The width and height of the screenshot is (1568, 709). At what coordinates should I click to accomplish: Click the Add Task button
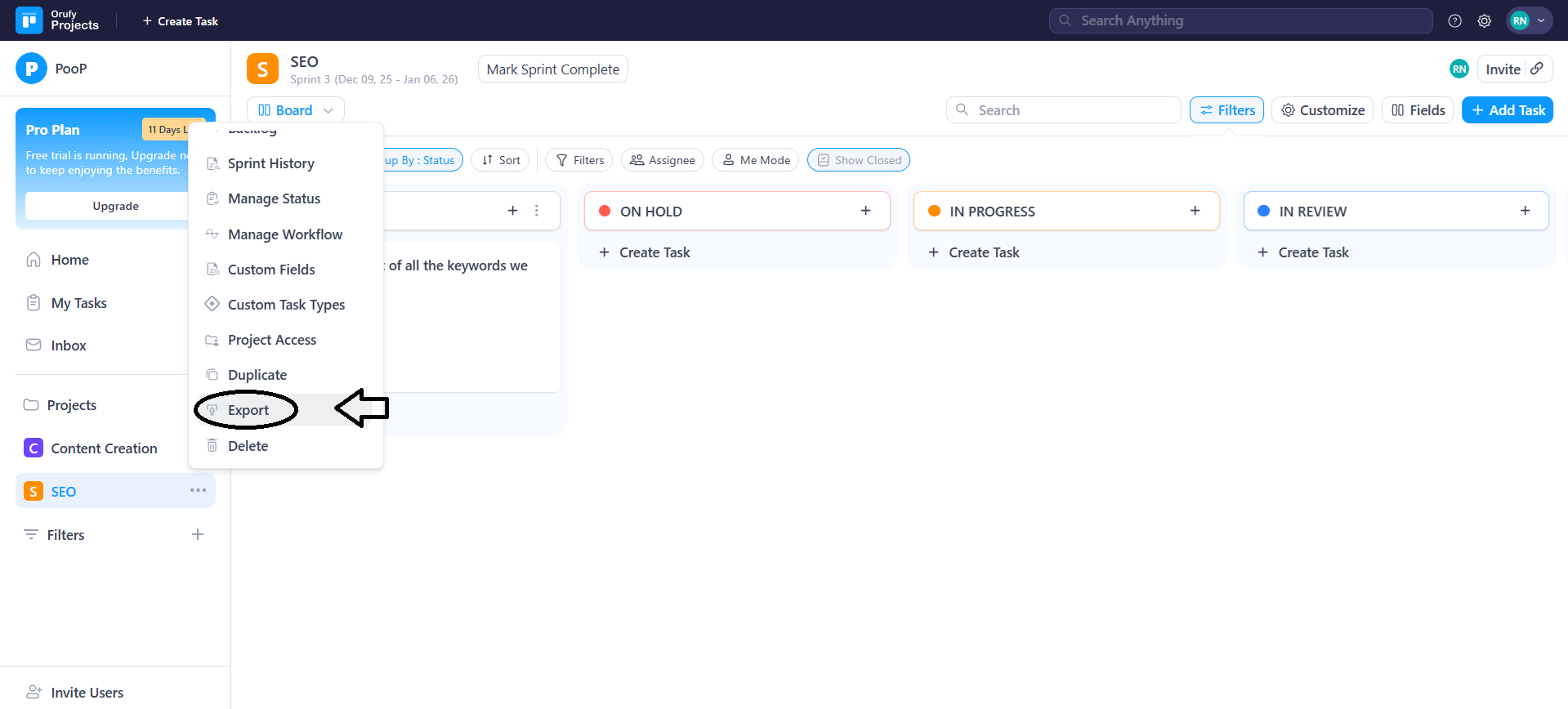point(1508,110)
